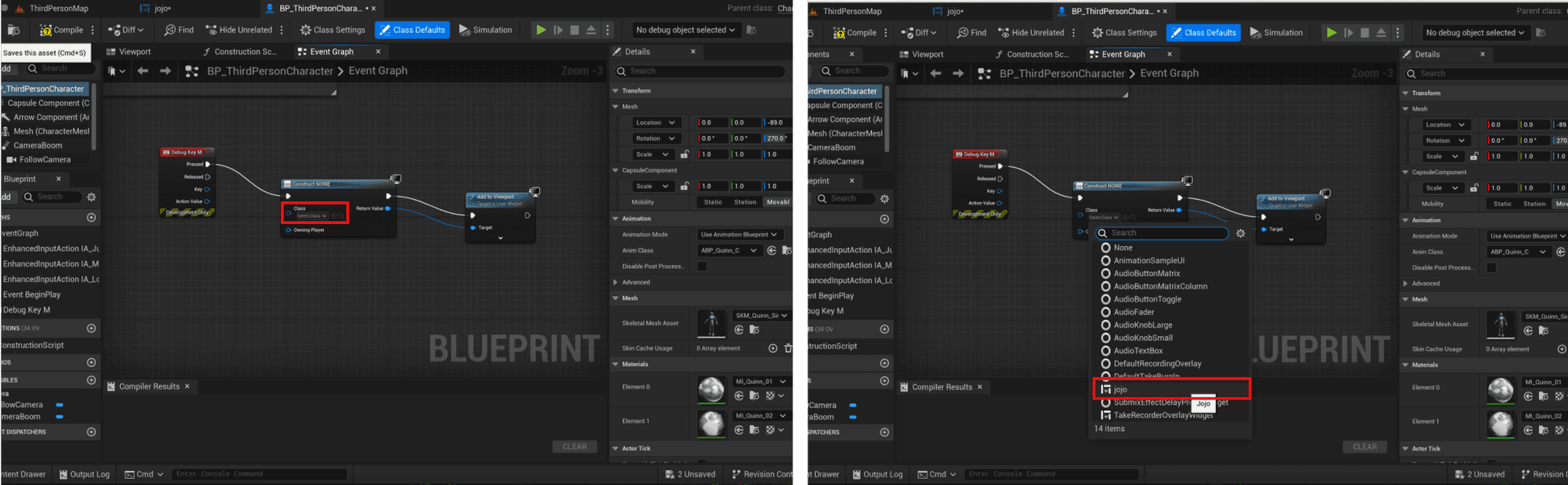Viewport: 1568px width, 485px height.
Task: Add Skin Cache Usage element, left screenshot
Action: point(773,348)
